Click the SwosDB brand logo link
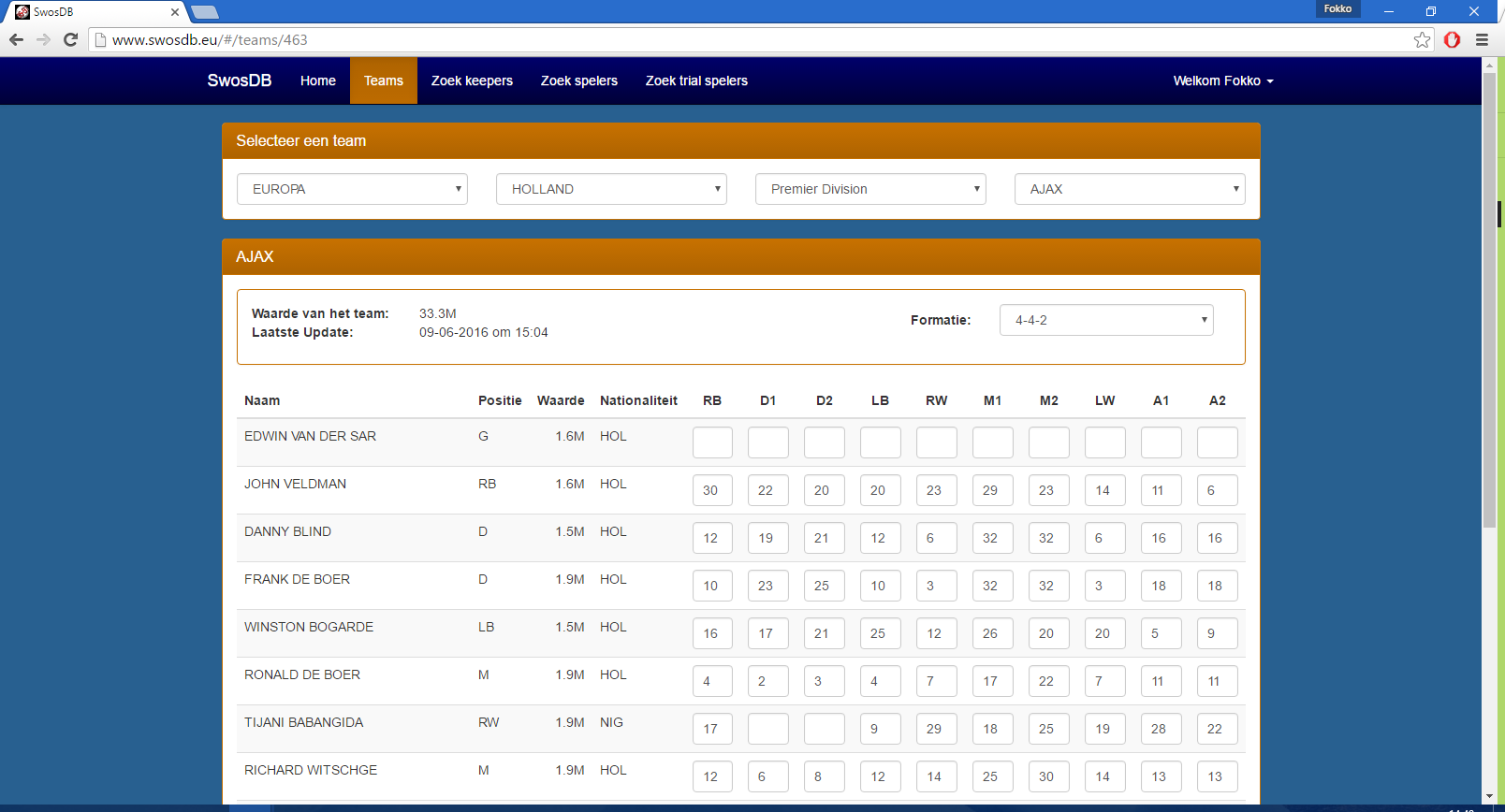The image size is (1505, 812). point(240,80)
